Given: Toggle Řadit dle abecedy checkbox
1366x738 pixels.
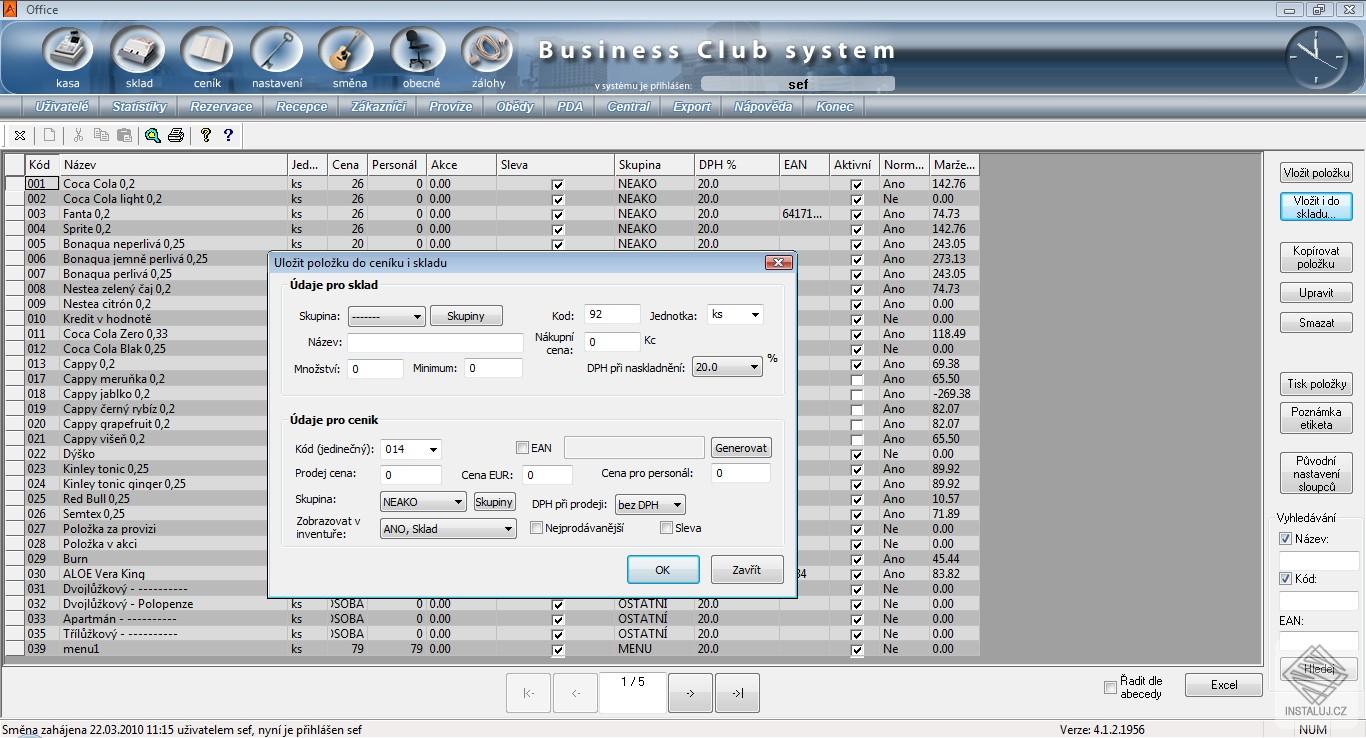Looking at the screenshot, I should click(x=1109, y=687).
